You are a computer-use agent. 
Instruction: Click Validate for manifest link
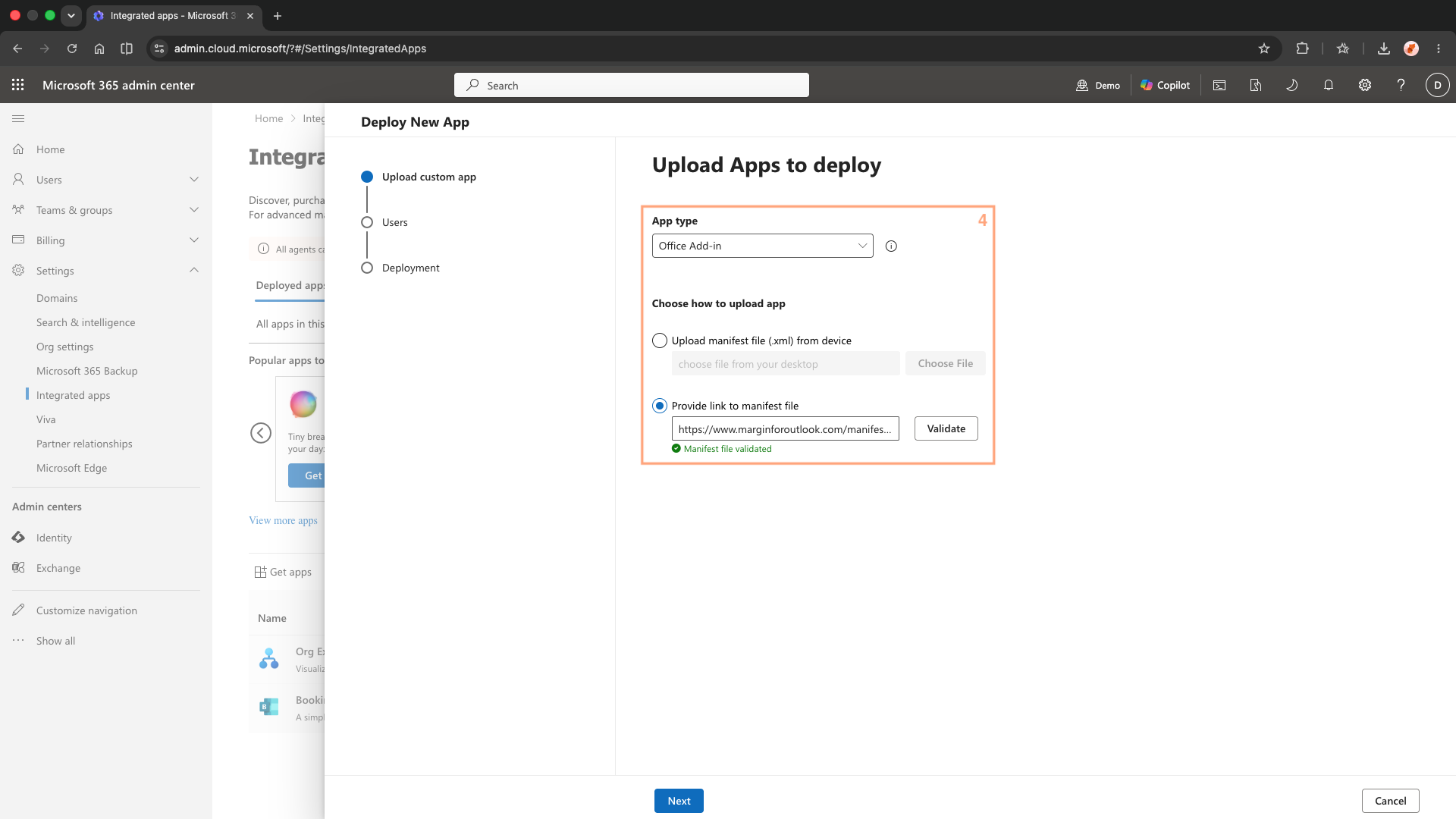pyautogui.click(x=946, y=428)
